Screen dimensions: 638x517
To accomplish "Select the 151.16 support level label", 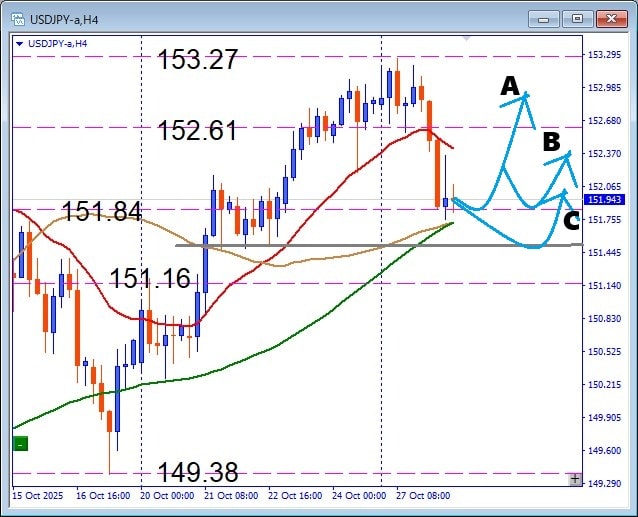I will [x=150, y=279].
